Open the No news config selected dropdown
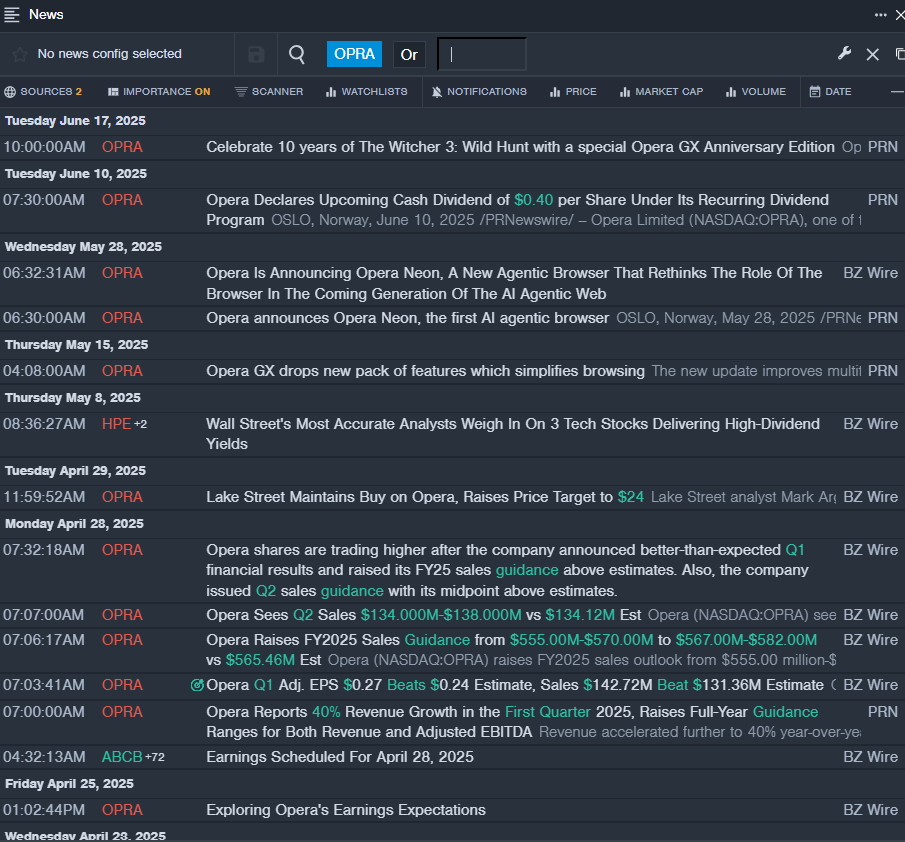Screen dimensions: 905x842 110,54
